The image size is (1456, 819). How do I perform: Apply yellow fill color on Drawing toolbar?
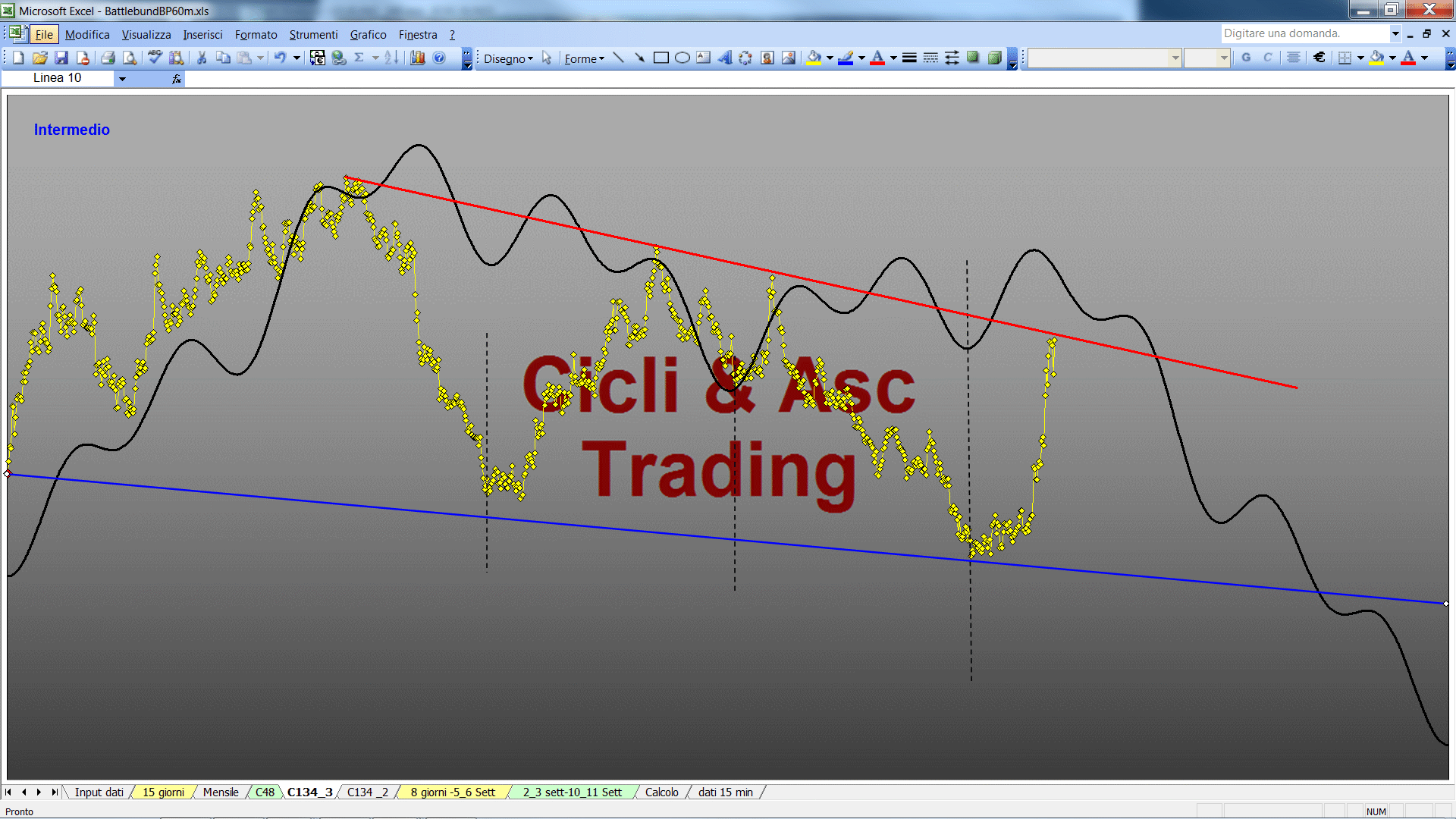point(814,58)
